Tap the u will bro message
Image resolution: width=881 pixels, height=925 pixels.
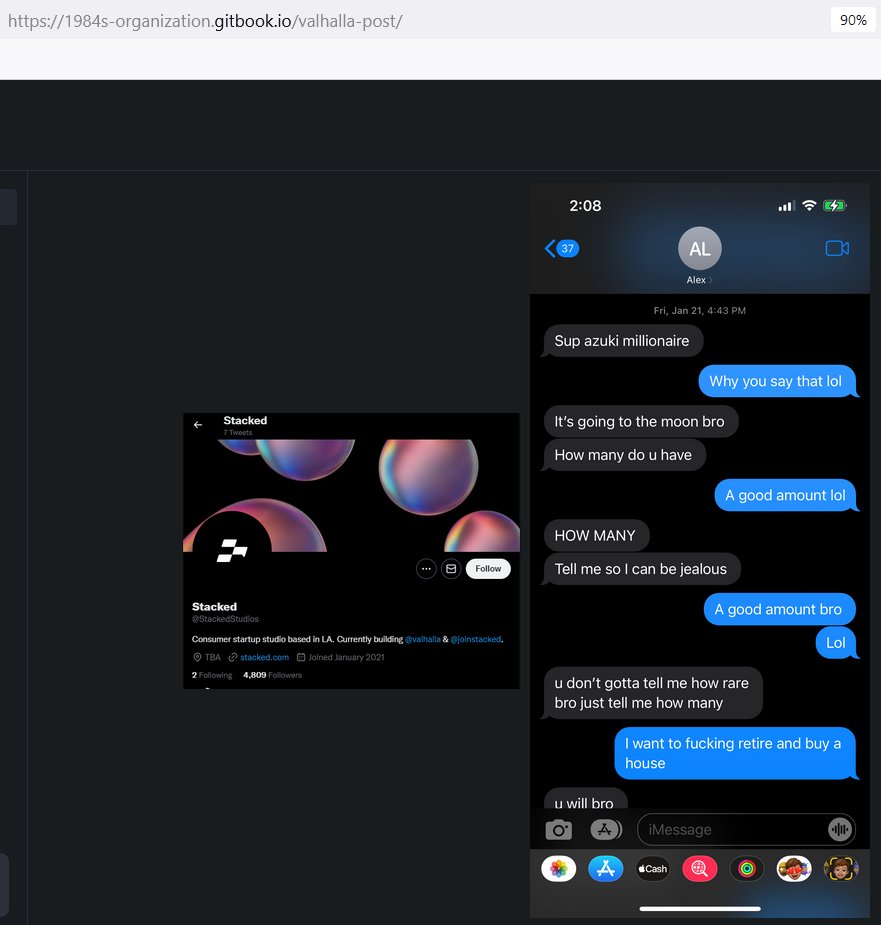point(584,798)
